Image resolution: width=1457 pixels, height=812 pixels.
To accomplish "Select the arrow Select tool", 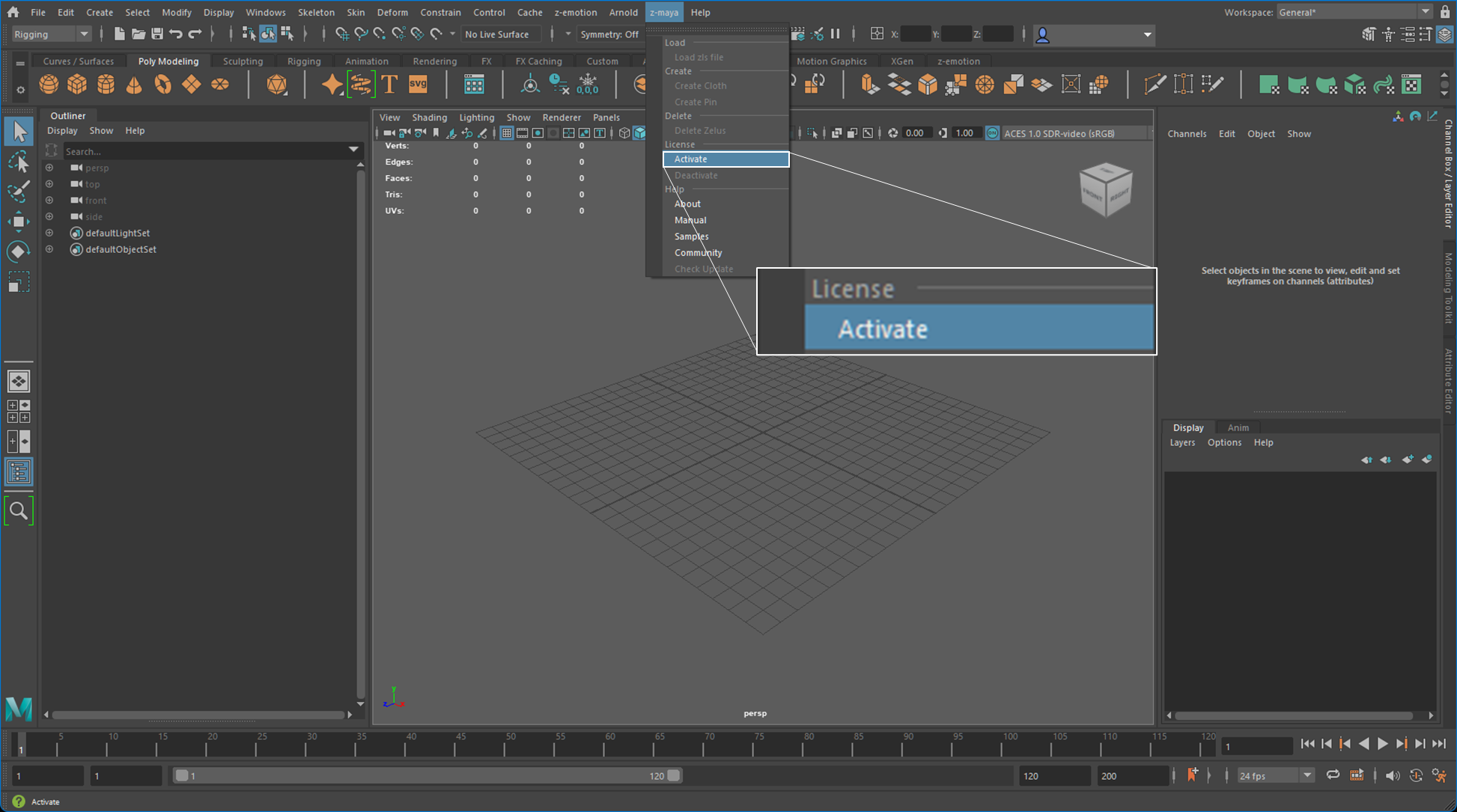I will 19,132.
